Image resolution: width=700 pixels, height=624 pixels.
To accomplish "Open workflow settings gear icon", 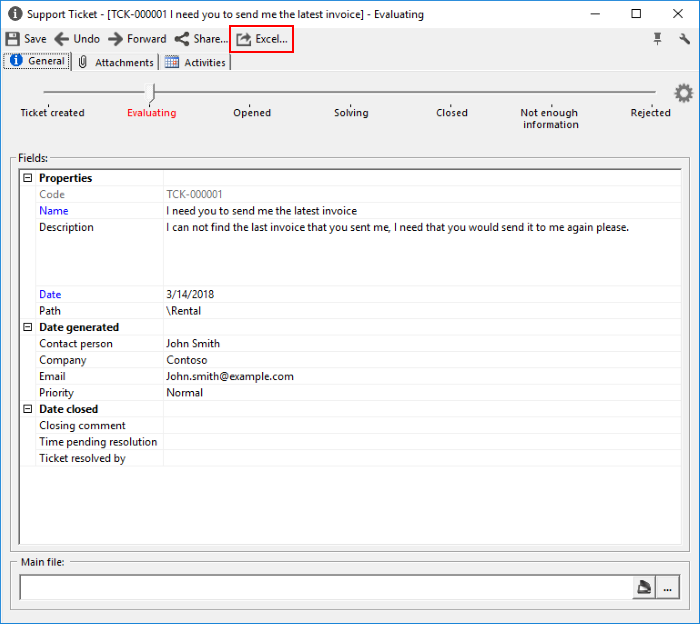I will (x=683, y=93).
